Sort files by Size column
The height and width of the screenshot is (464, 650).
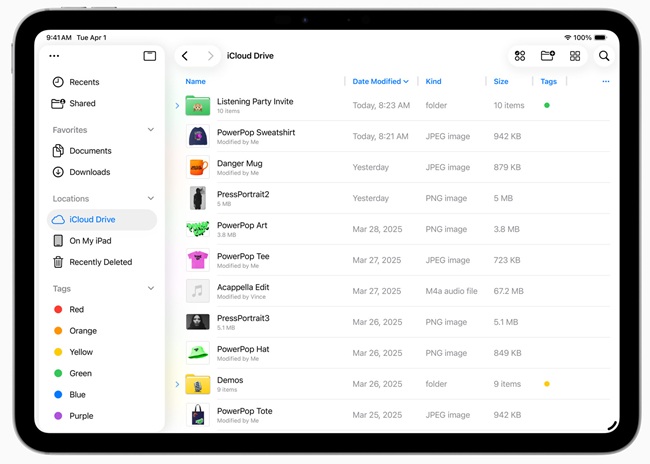pyautogui.click(x=501, y=81)
